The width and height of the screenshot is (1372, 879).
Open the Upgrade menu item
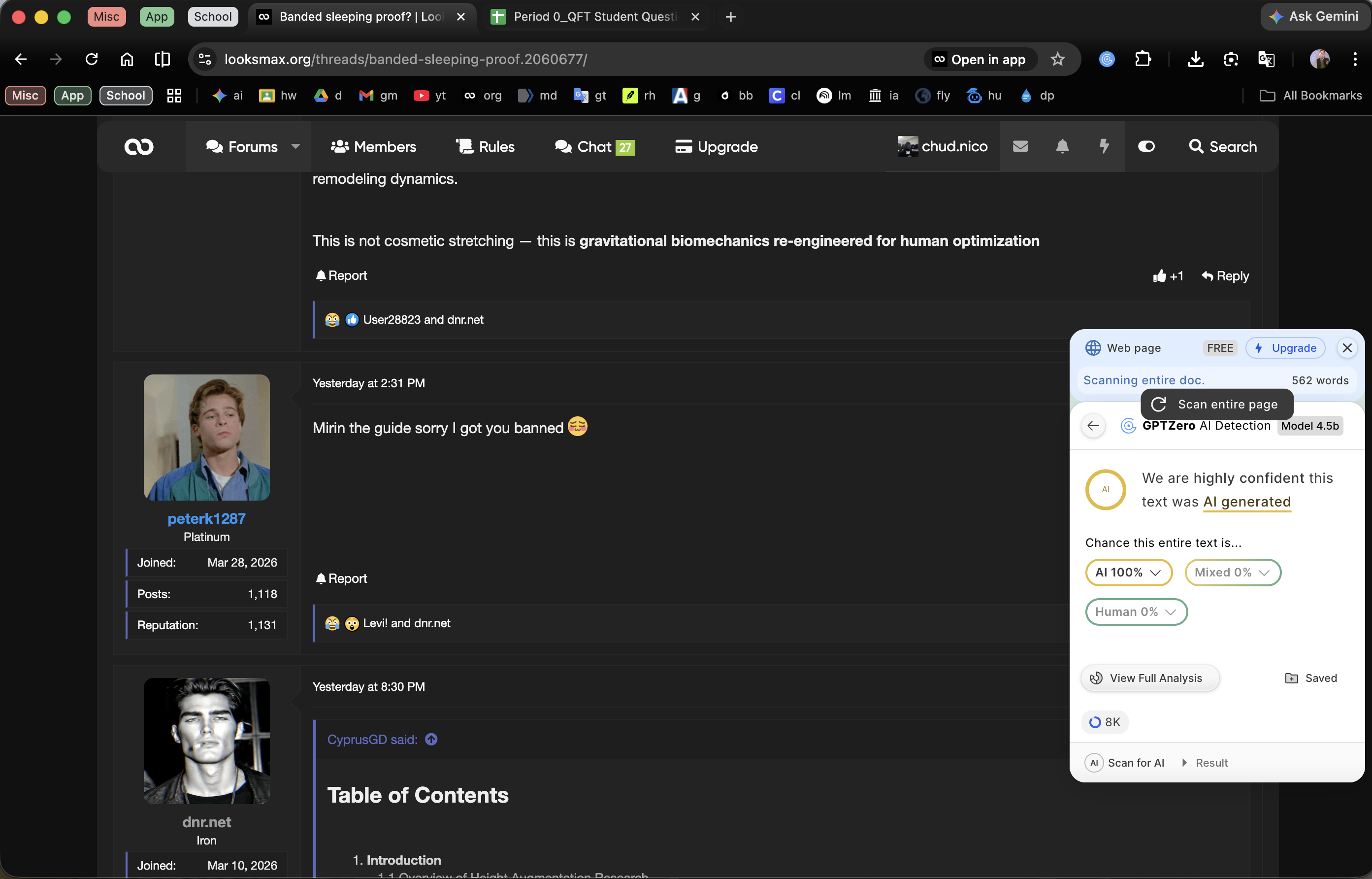[716, 146]
